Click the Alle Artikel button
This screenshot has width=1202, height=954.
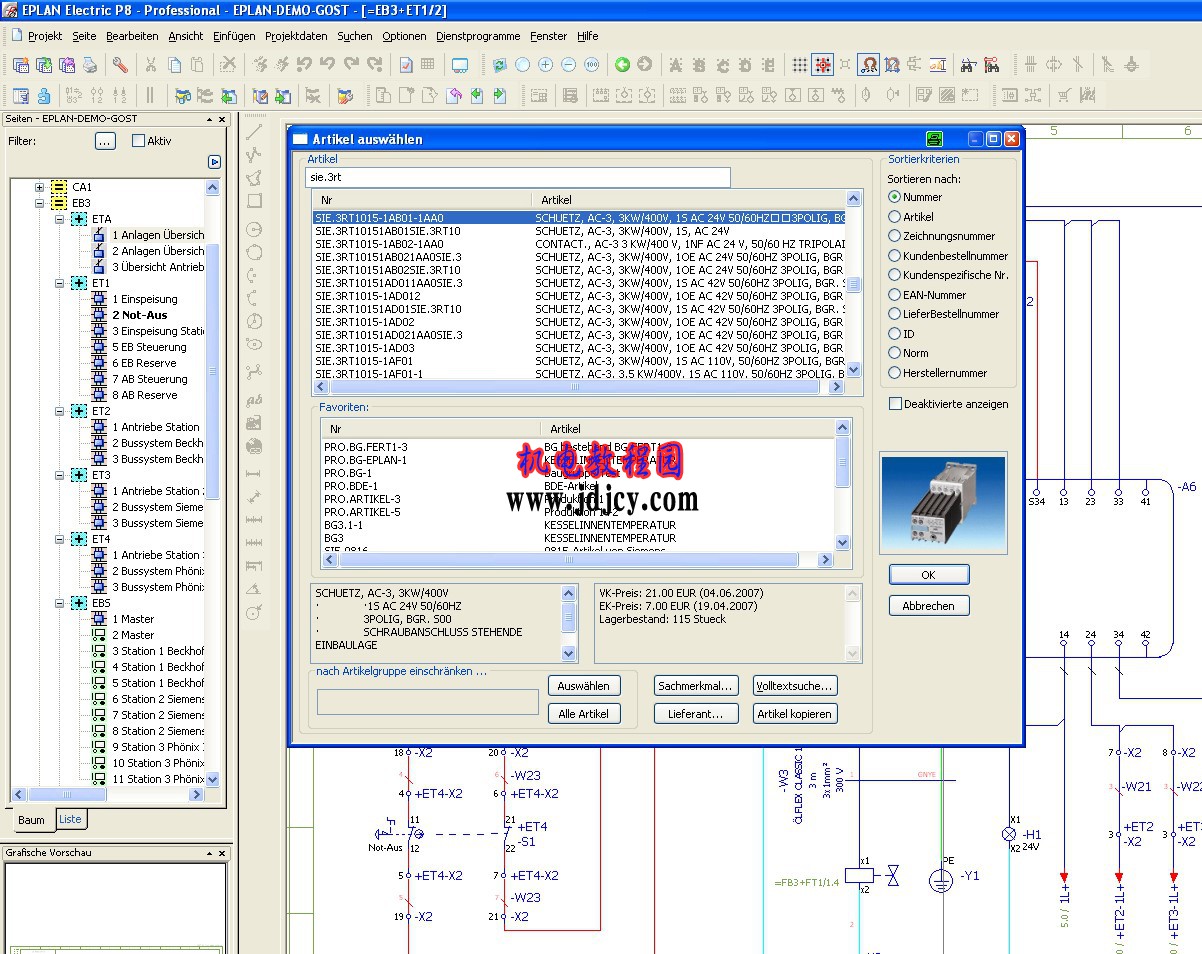pos(583,714)
